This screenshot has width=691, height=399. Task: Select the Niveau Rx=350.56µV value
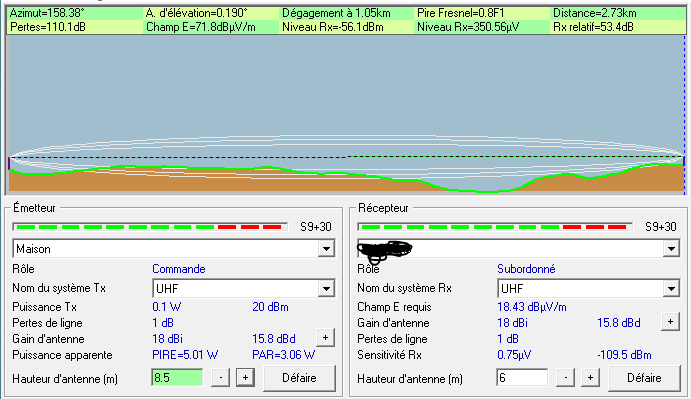click(x=468, y=27)
